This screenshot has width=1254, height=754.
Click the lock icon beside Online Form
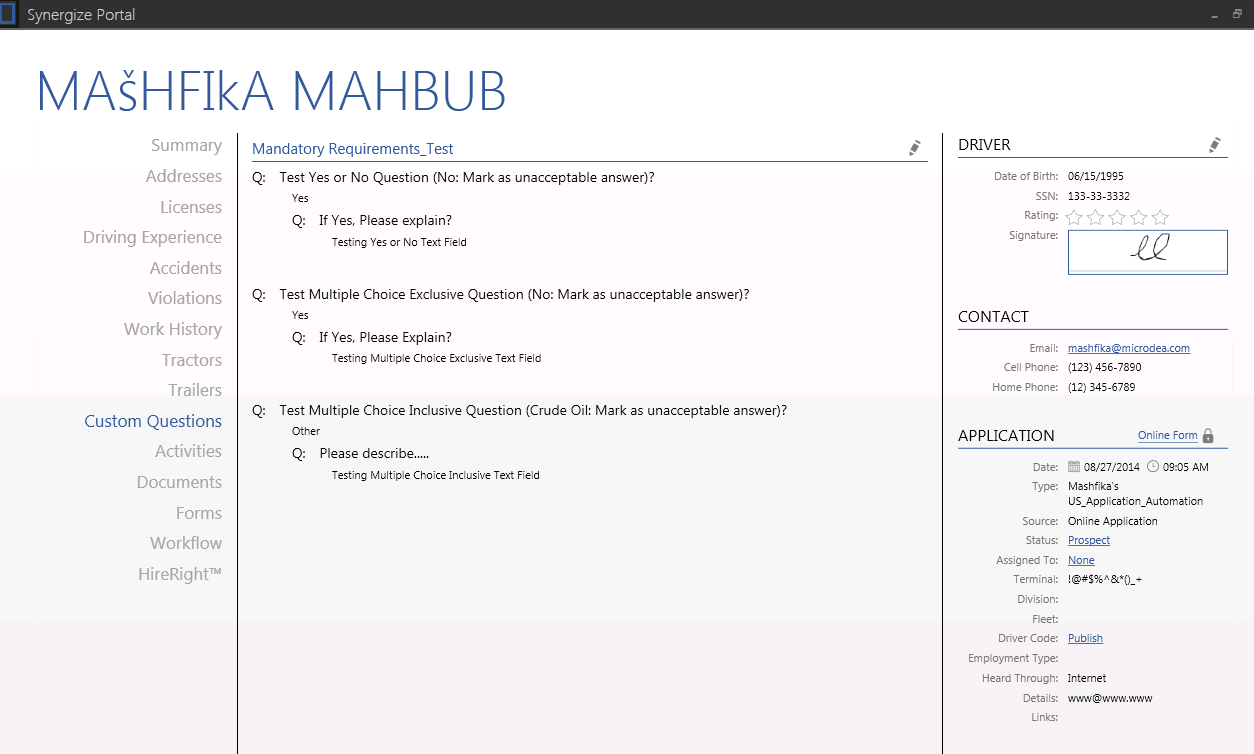point(1208,436)
